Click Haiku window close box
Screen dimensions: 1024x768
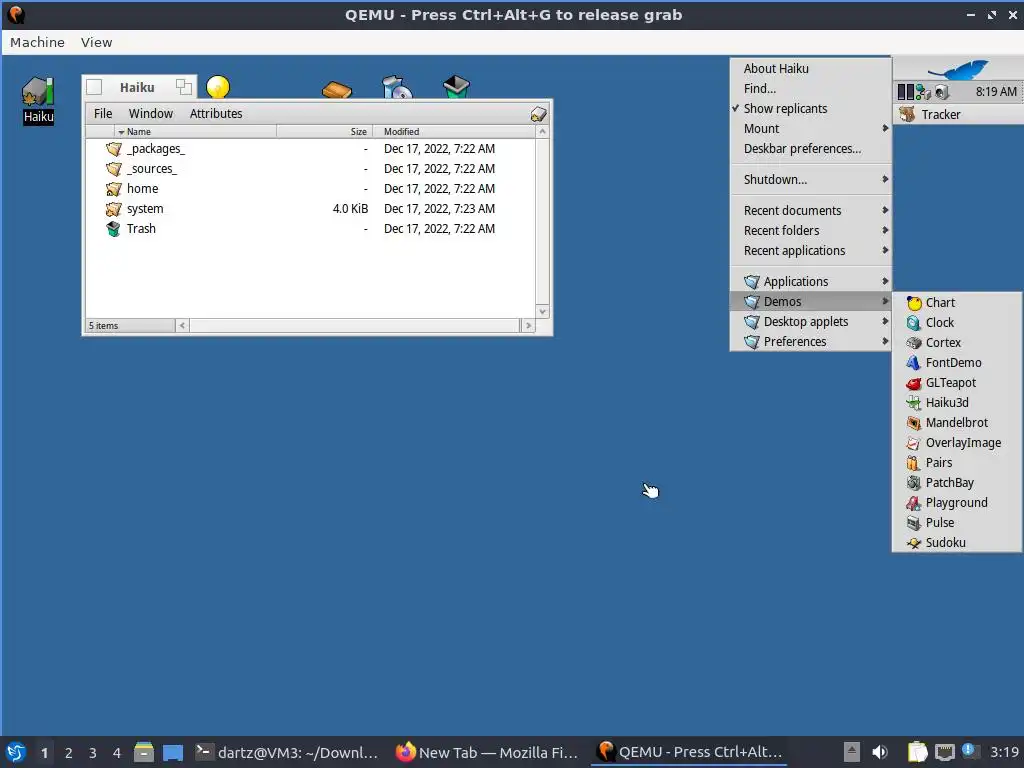[94, 87]
